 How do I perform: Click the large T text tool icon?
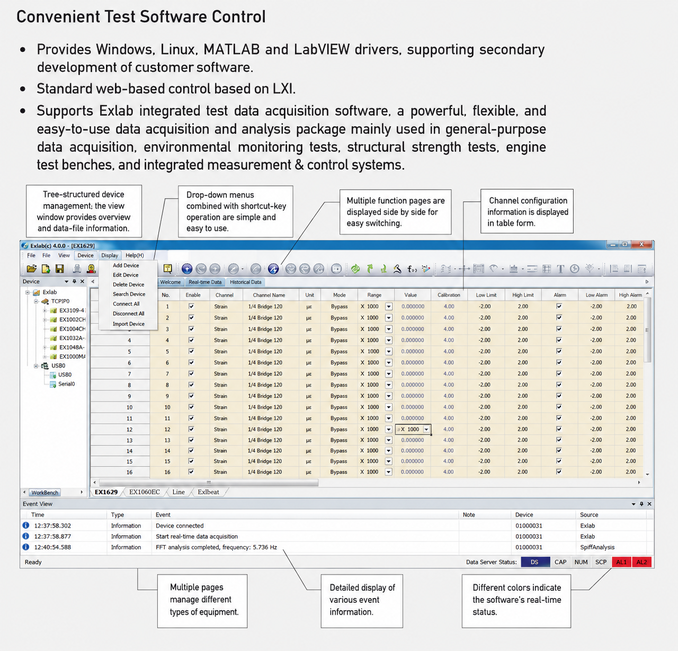tap(560, 269)
